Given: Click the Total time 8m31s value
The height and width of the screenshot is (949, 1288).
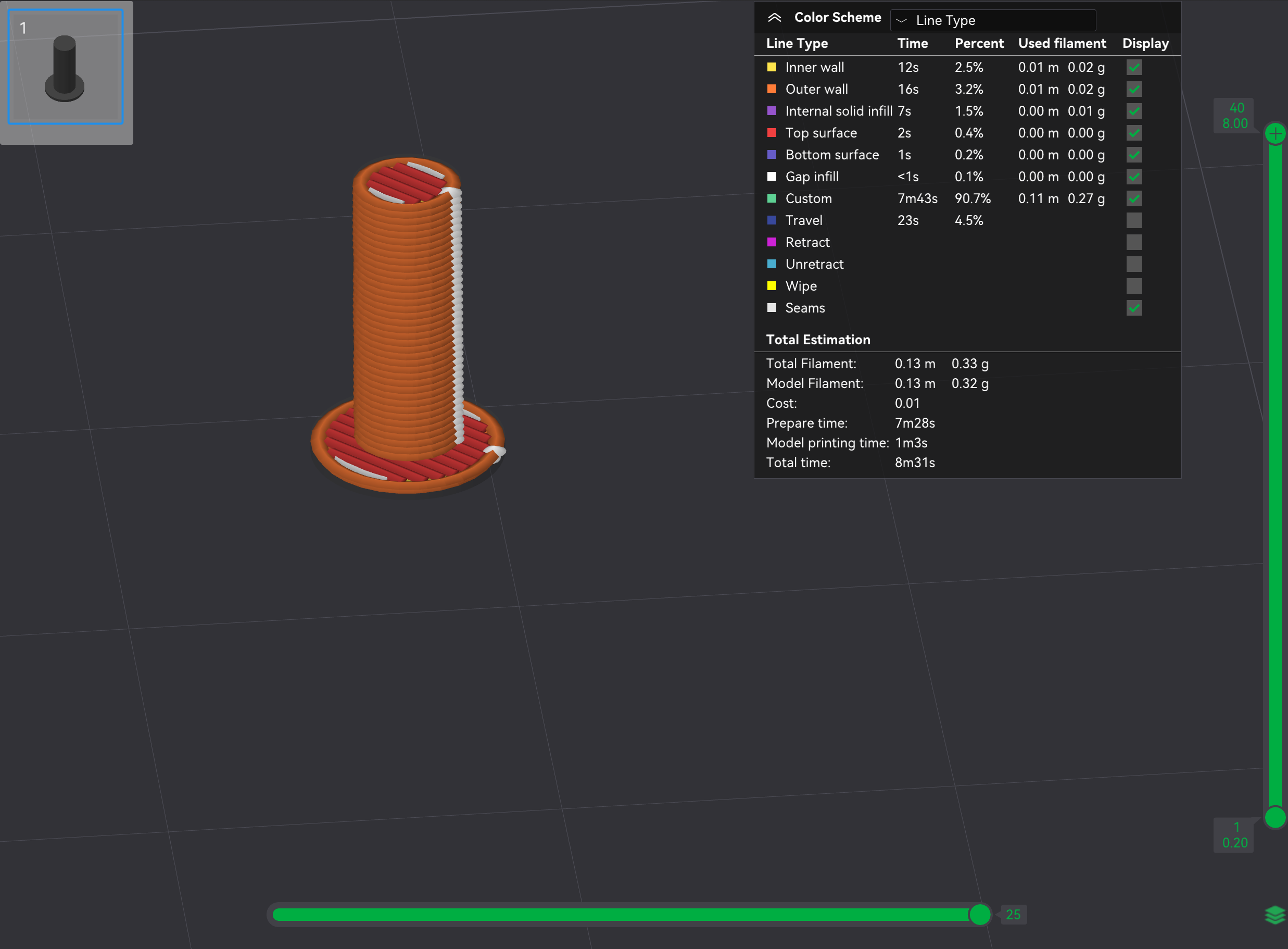Looking at the screenshot, I should [x=914, y=463].
